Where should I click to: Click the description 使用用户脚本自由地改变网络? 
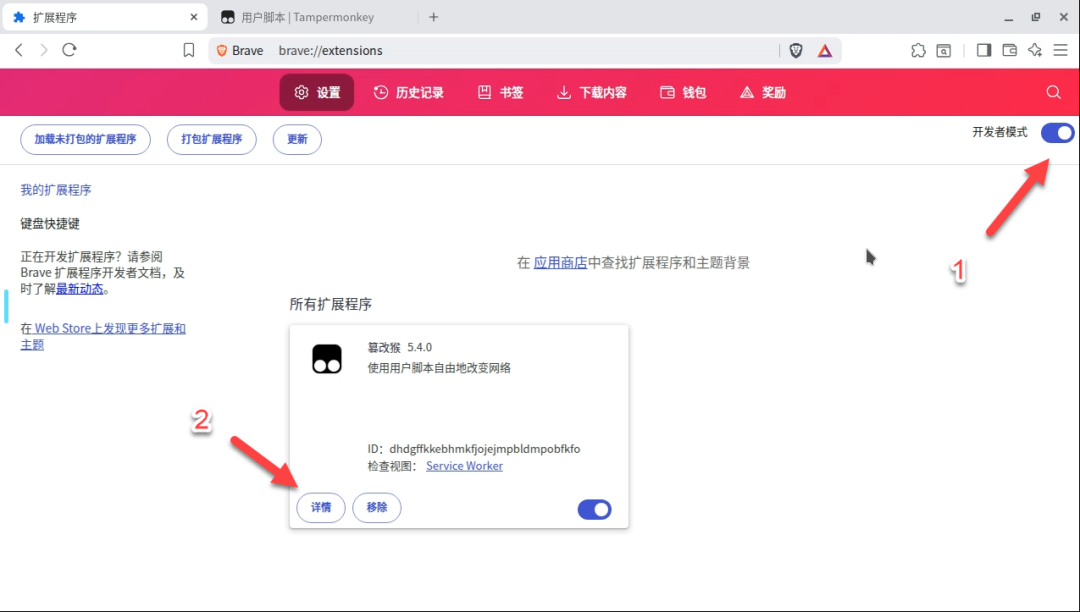[x=439, y=368]
